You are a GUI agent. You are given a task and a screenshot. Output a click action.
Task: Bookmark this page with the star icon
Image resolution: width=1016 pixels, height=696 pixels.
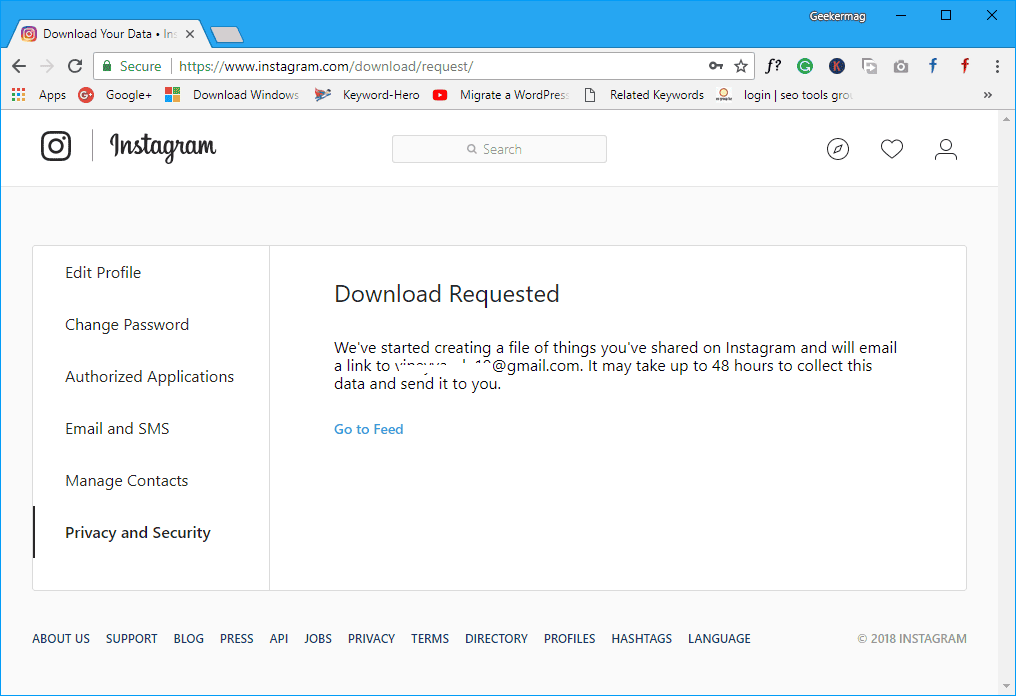tap(741, 66)
